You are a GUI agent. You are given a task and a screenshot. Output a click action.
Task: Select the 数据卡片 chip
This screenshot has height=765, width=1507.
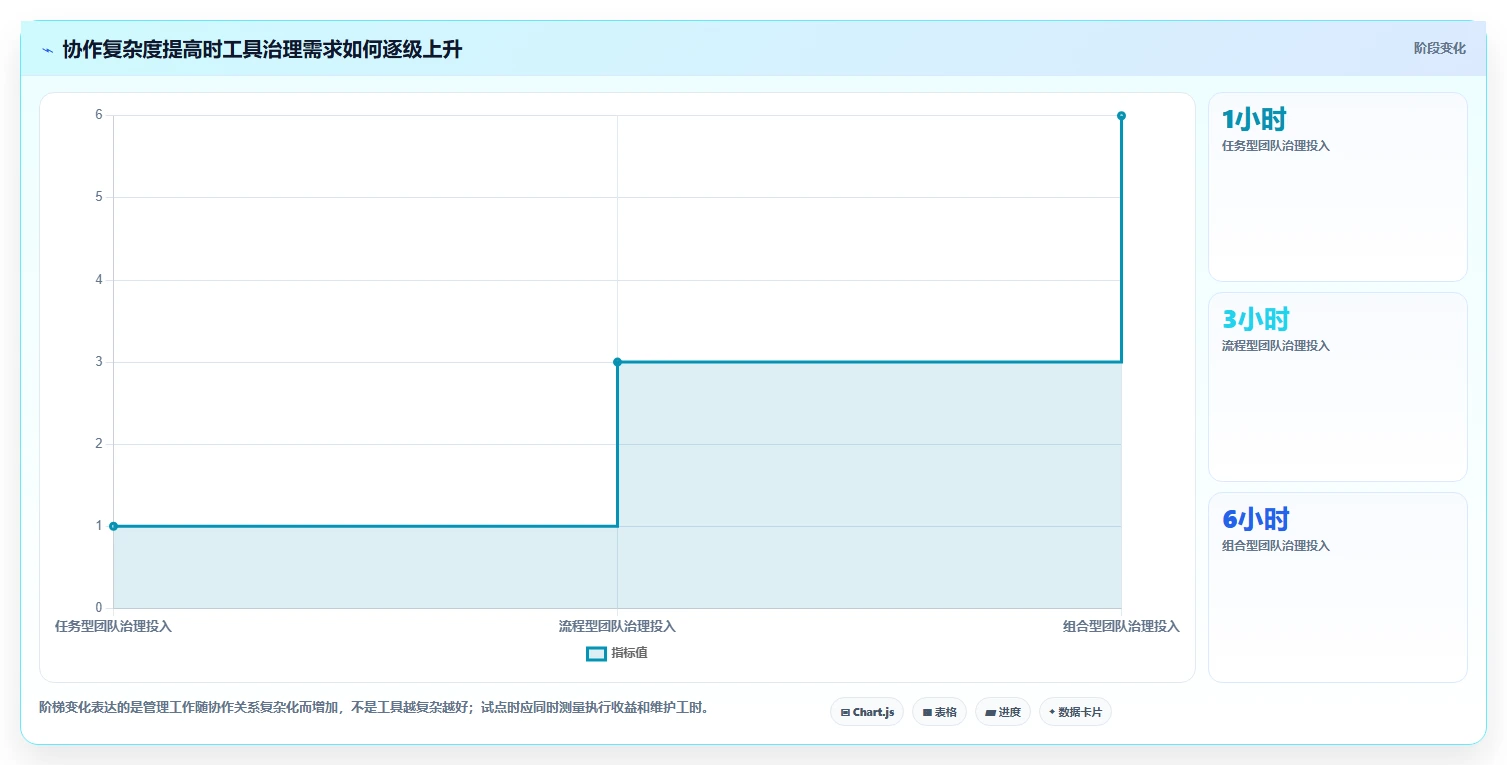[1075, 712]
